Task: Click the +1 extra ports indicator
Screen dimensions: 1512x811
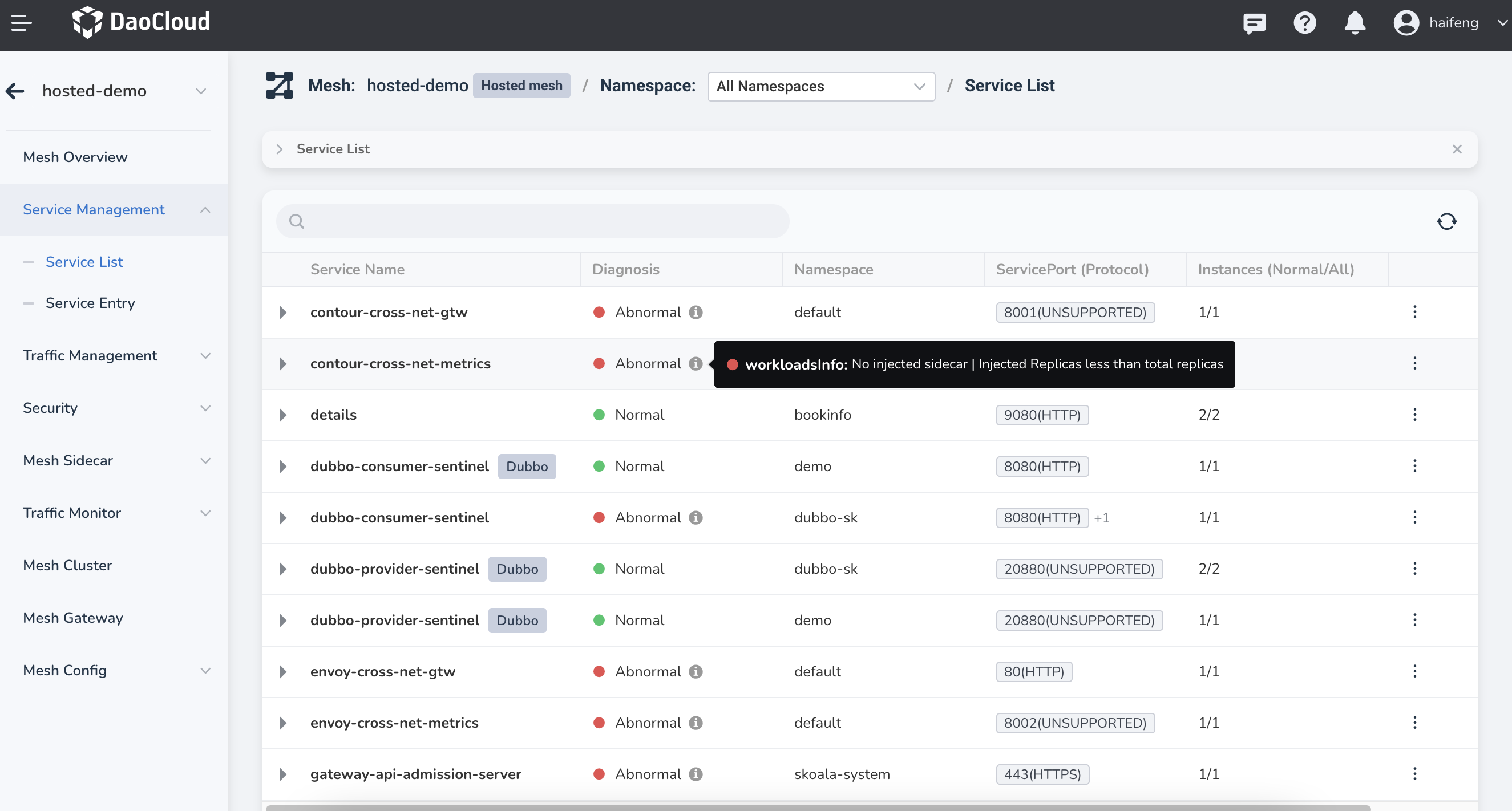Action: pyautogui.click(x=1102, y=518)
